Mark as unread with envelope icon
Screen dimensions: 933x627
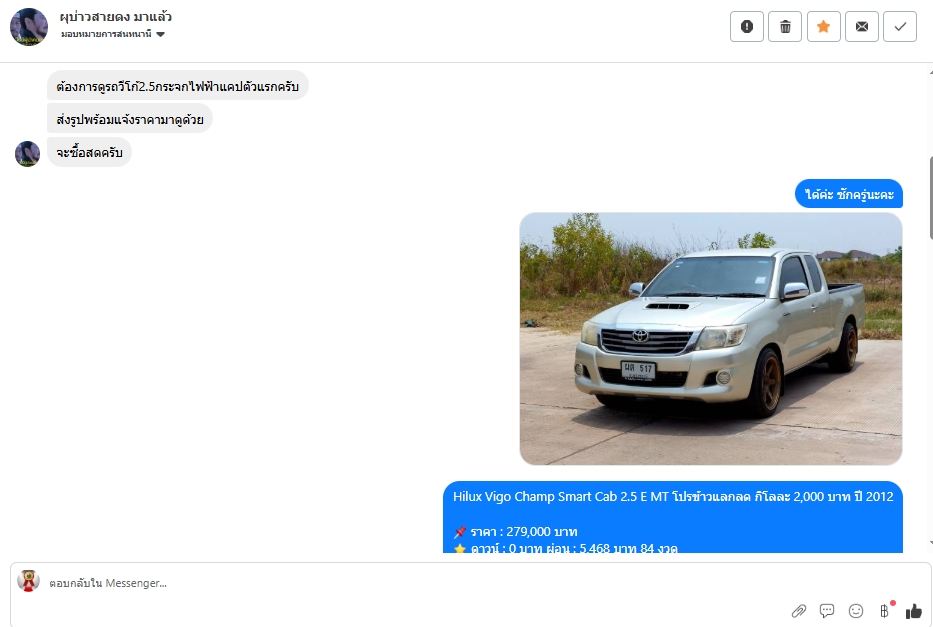[862, 26]
